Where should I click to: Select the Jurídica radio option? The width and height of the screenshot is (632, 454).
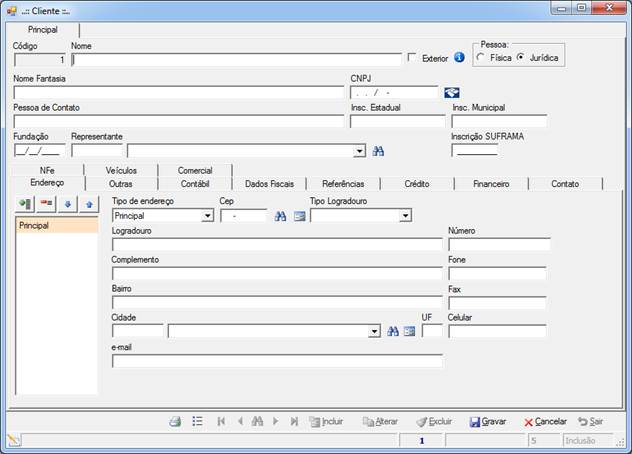(x=521, y=57)
